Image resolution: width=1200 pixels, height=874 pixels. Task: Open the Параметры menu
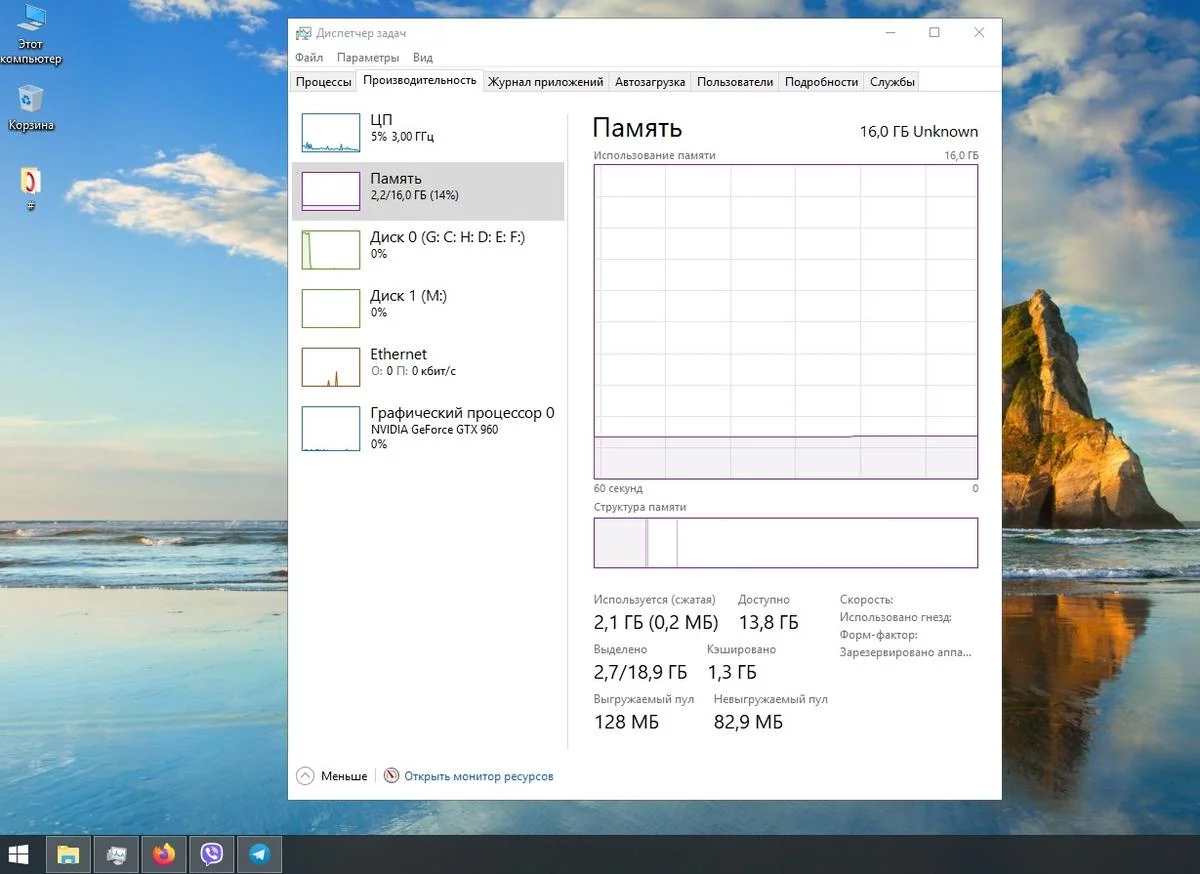tap(367, 58)
